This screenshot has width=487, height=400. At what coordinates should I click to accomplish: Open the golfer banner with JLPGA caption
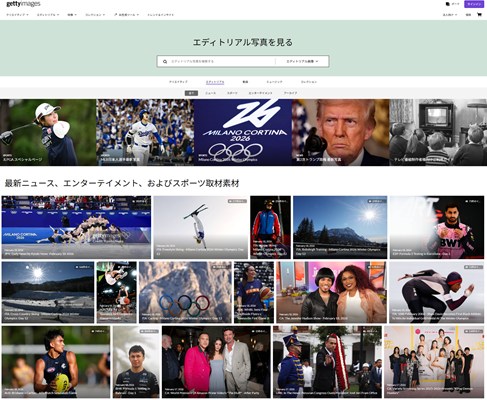click(48, 132)
